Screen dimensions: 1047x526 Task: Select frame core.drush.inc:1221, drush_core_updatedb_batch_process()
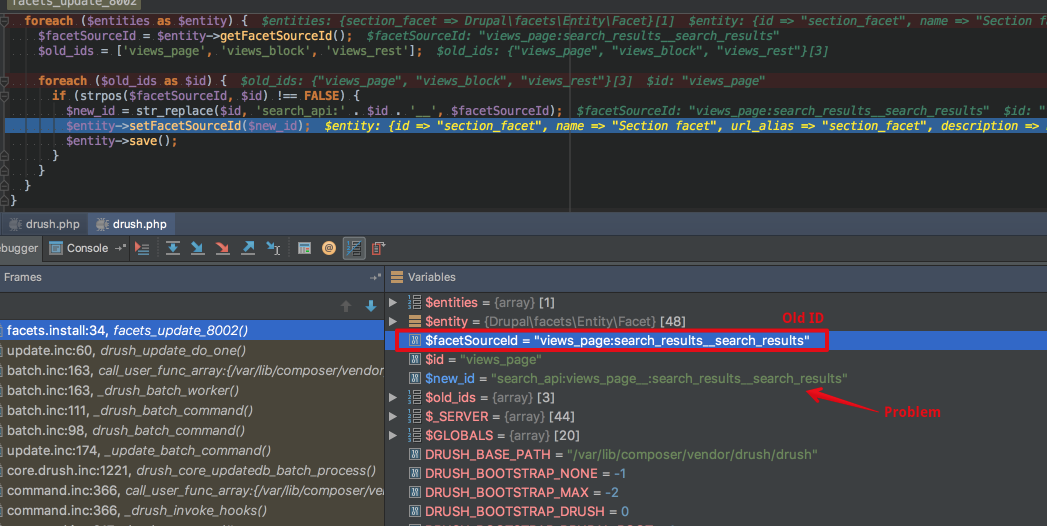click(x=192, y=471)
